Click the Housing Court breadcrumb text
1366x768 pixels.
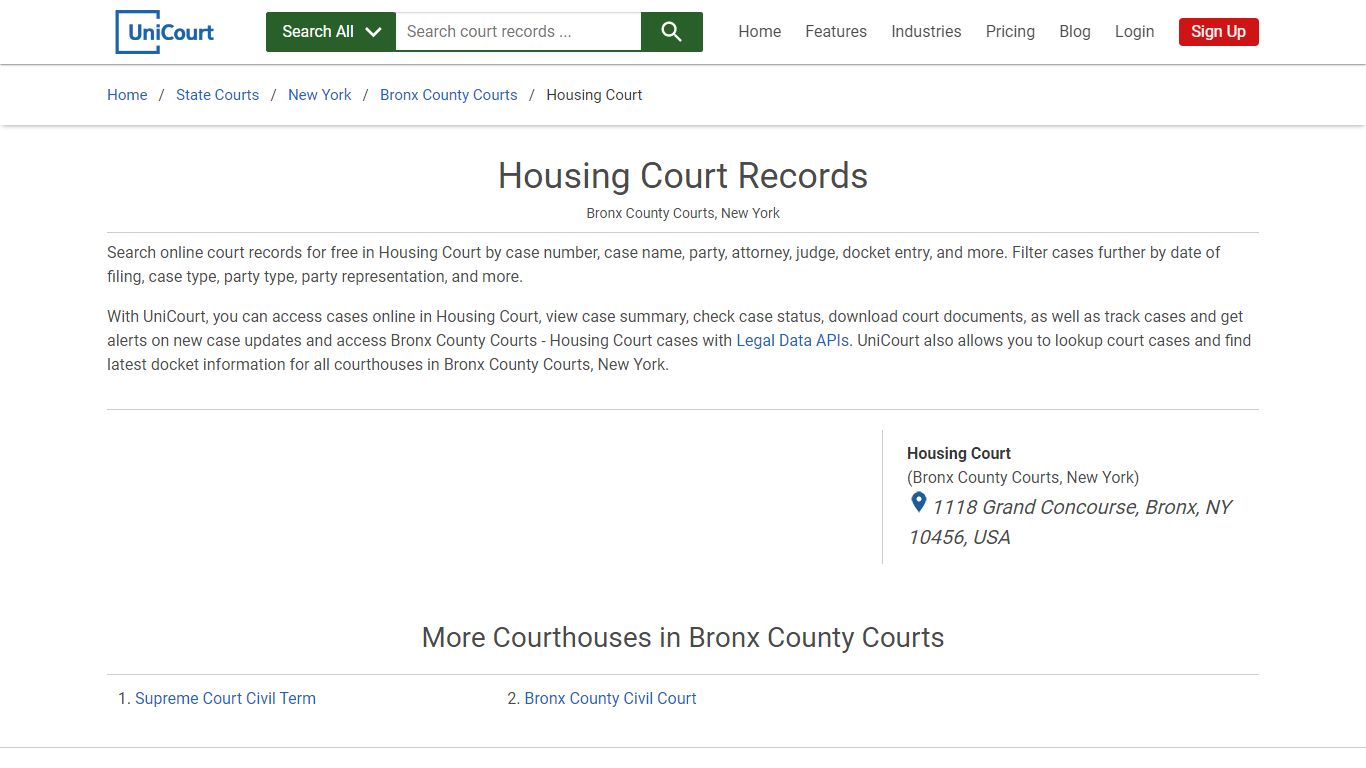pos(594,95)
